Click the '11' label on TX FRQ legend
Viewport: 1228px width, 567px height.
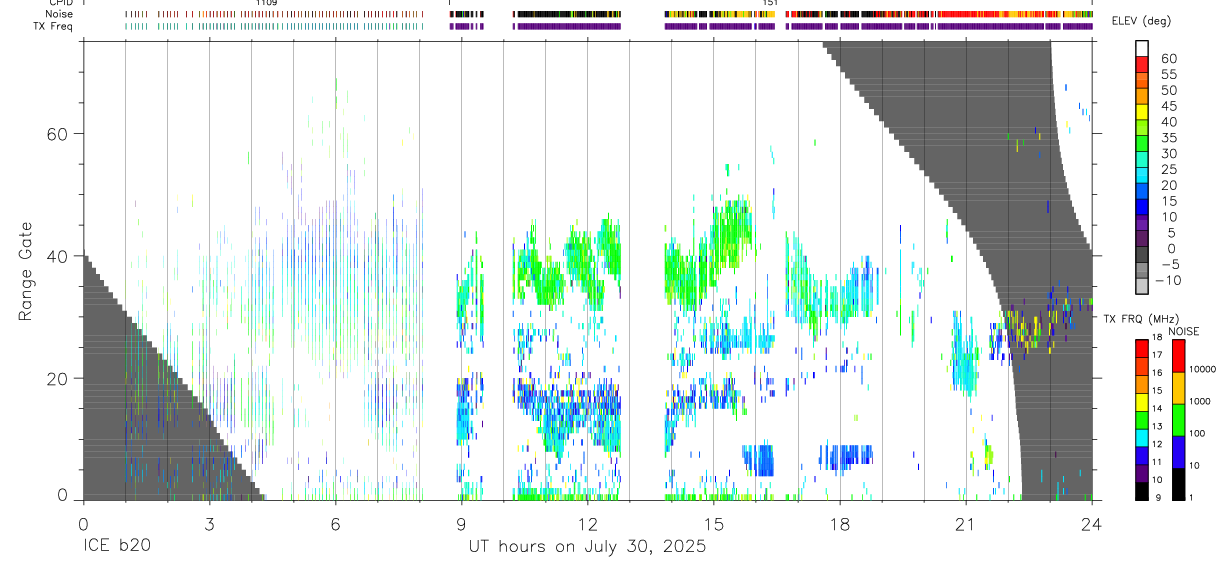pos(1158,463)
